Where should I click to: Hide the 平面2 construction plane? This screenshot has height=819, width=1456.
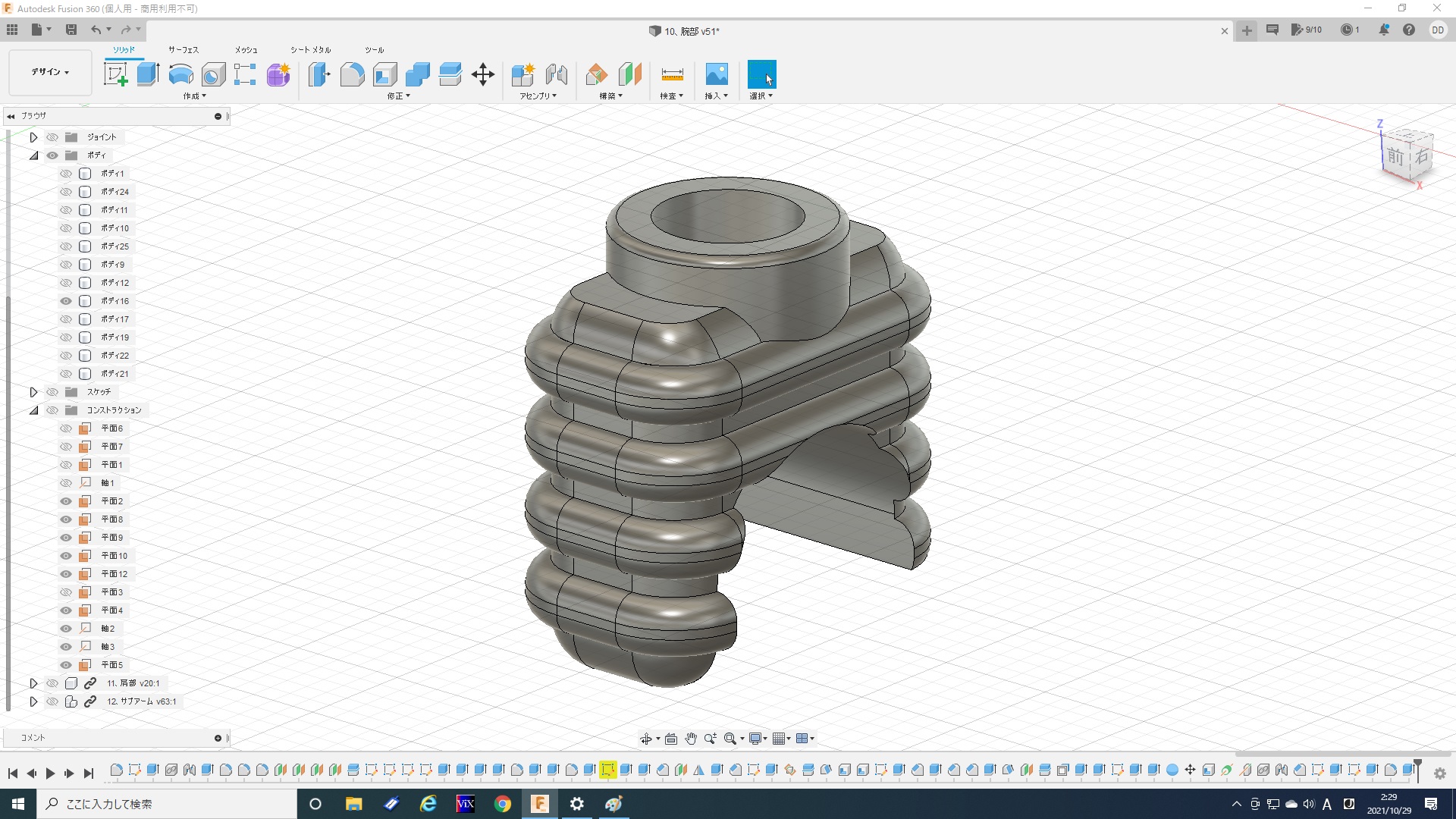coord(66,501)
